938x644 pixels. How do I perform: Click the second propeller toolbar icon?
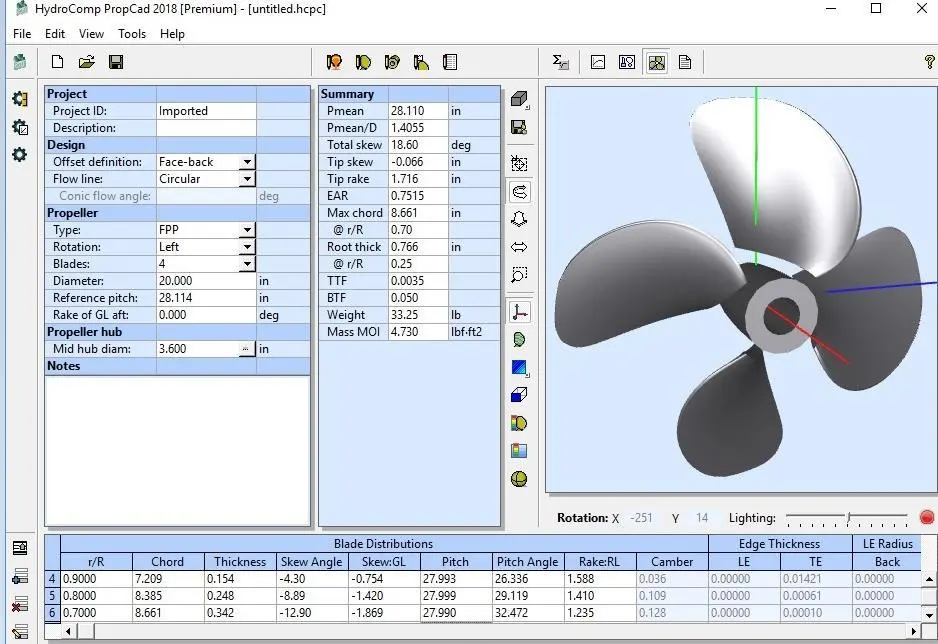(363, 62)
